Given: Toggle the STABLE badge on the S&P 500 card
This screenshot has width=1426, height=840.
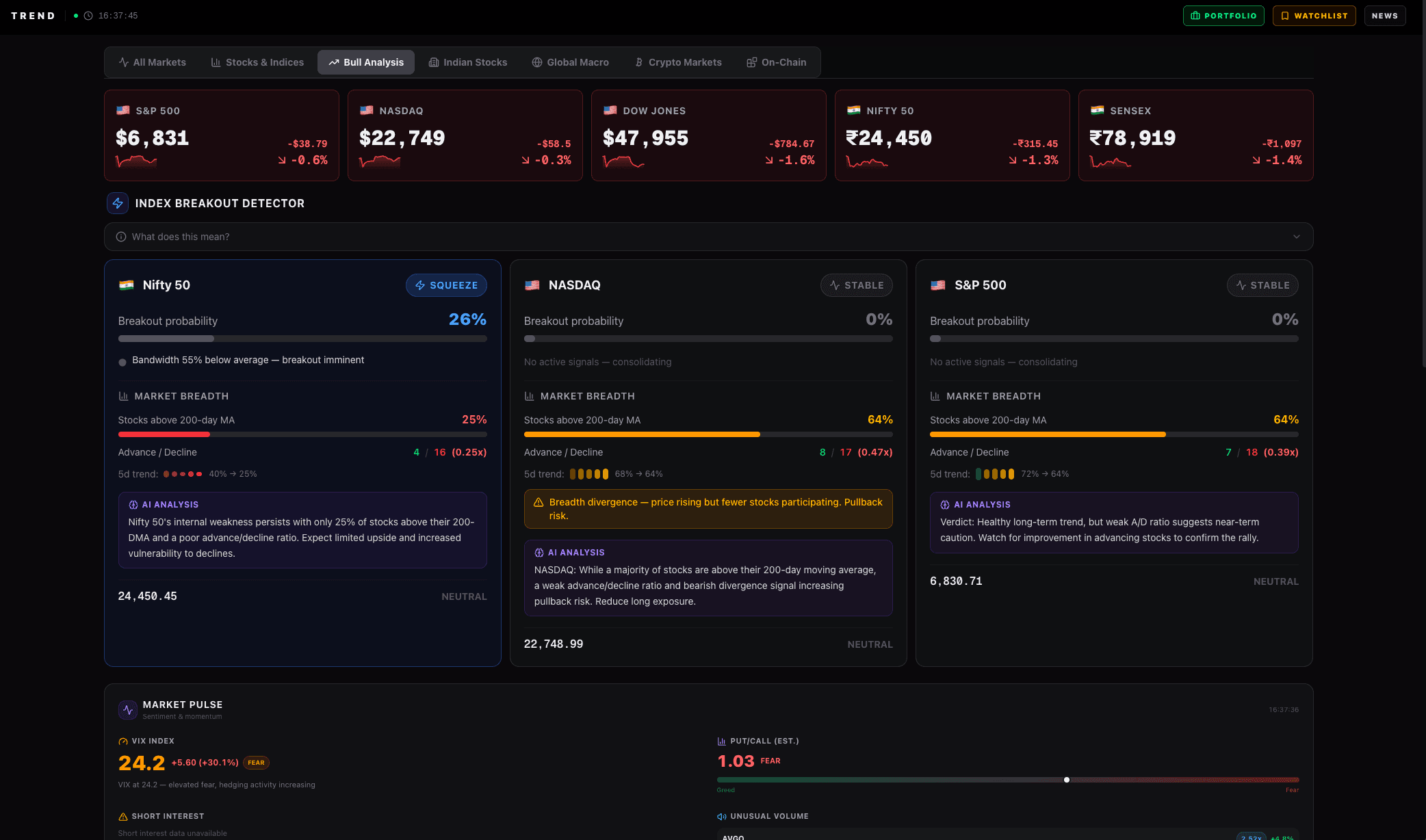Looking at the screenshot, I should 1262,285.
